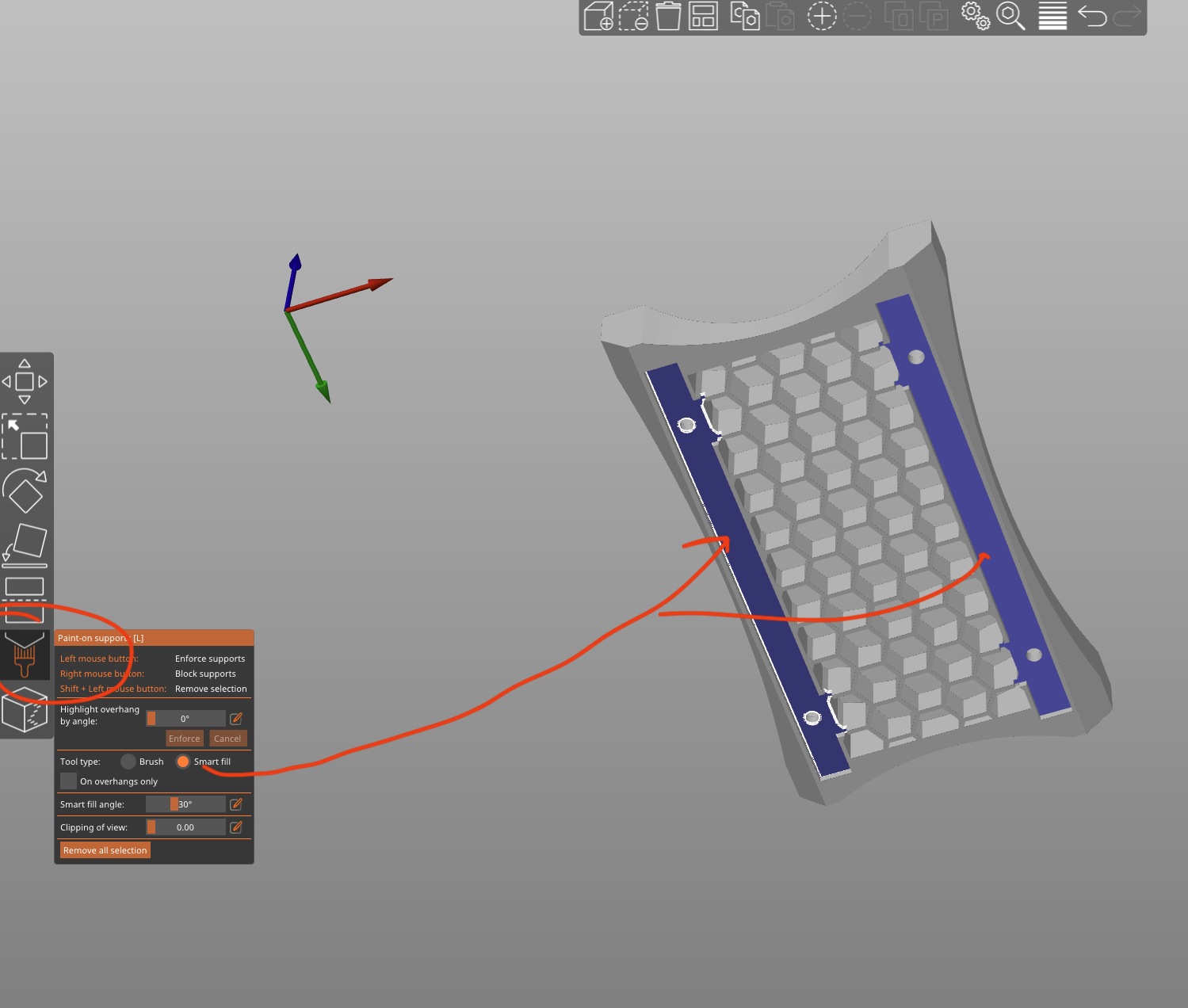Open the Search magnifier icon
Viewport: 1188px width, 1008px height.
click(1010, 16)
